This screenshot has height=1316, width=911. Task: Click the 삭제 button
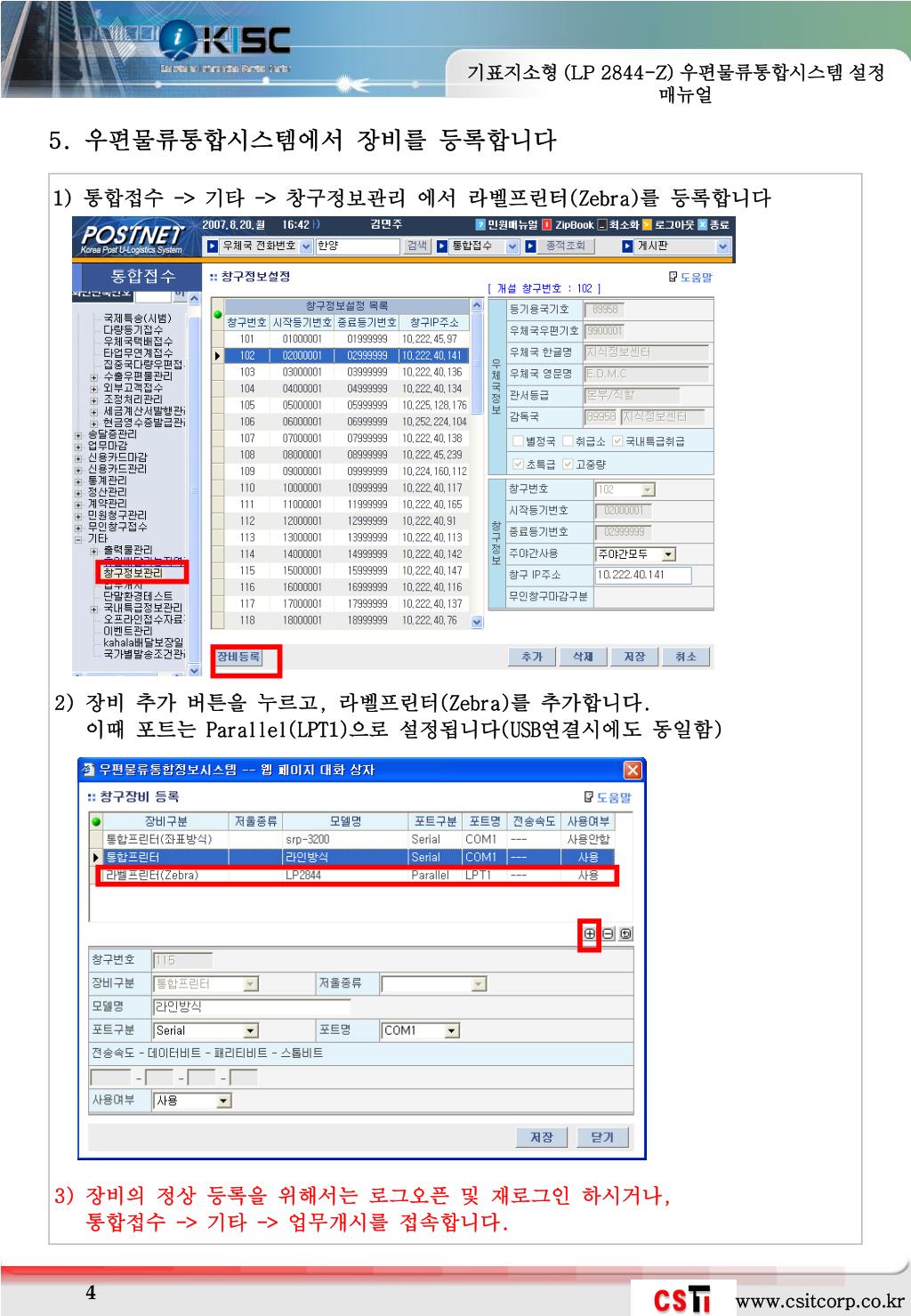coord(583,657)
